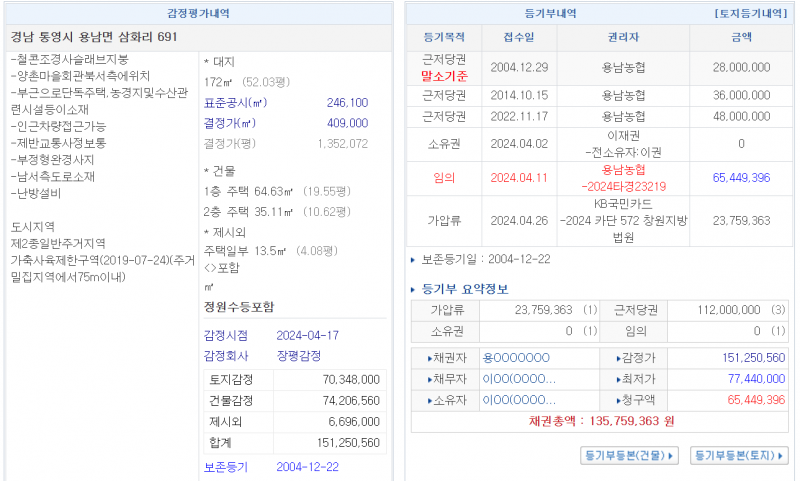
Task: Click the 채권자 value 용0000000
Action: point(516,358)
